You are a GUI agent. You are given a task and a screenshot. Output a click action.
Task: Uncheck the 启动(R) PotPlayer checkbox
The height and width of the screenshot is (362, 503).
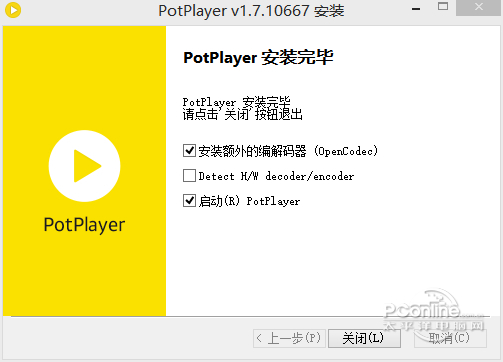tap(189, 201)
